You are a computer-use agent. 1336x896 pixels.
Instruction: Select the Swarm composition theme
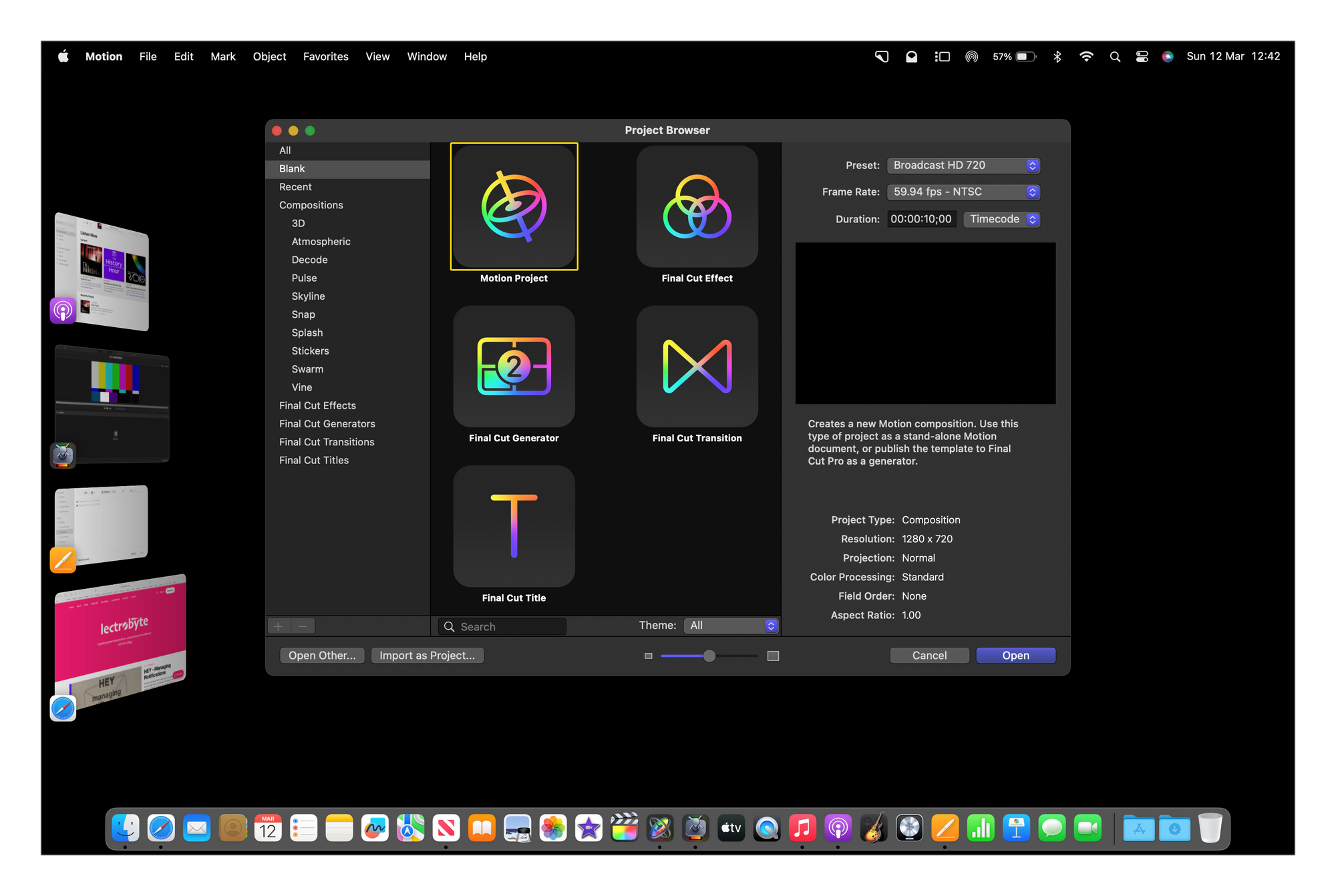(347, 369)
